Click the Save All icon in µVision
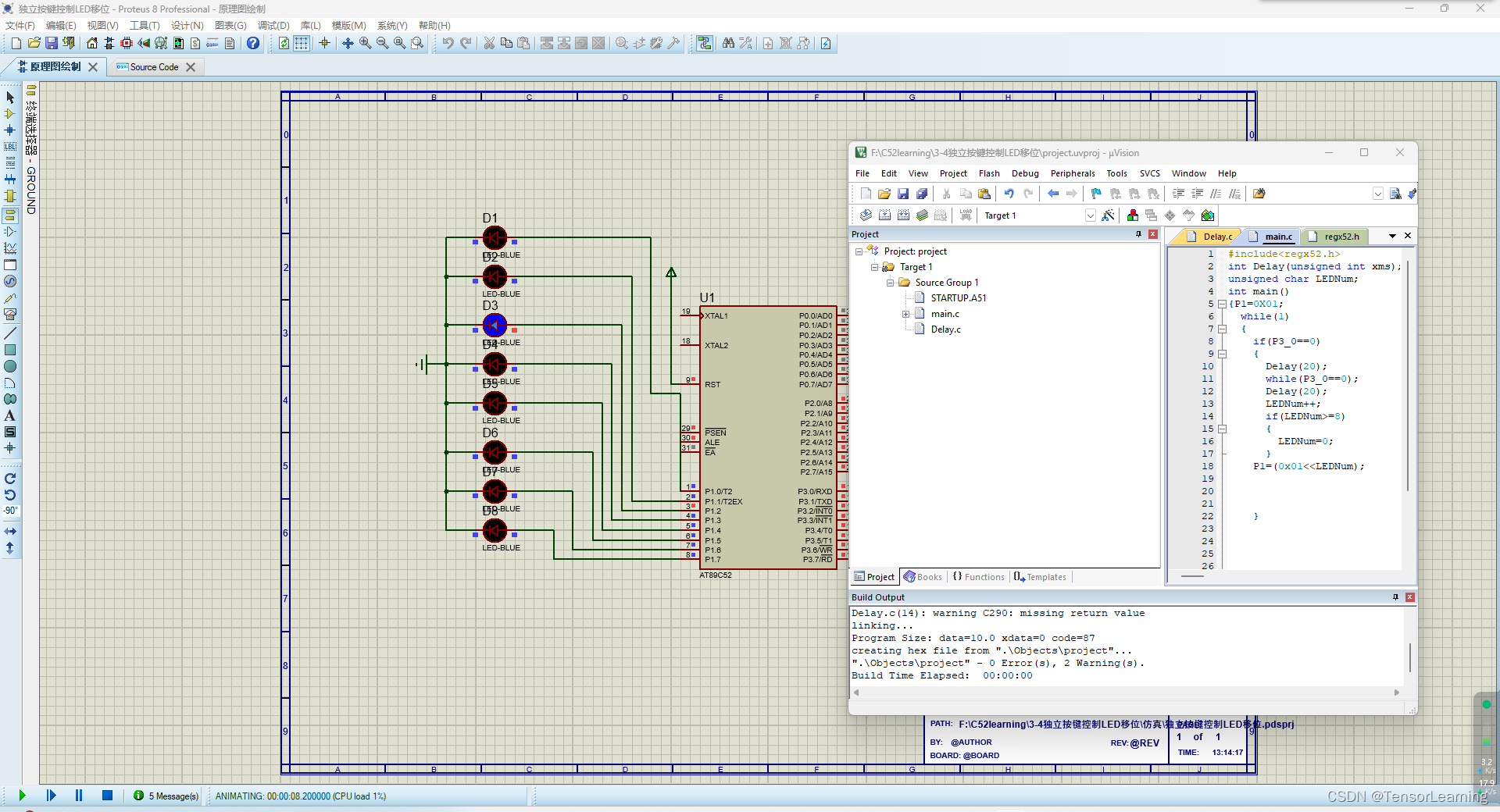Screen dimensions: 1500x812 click(x=922, y=194)
